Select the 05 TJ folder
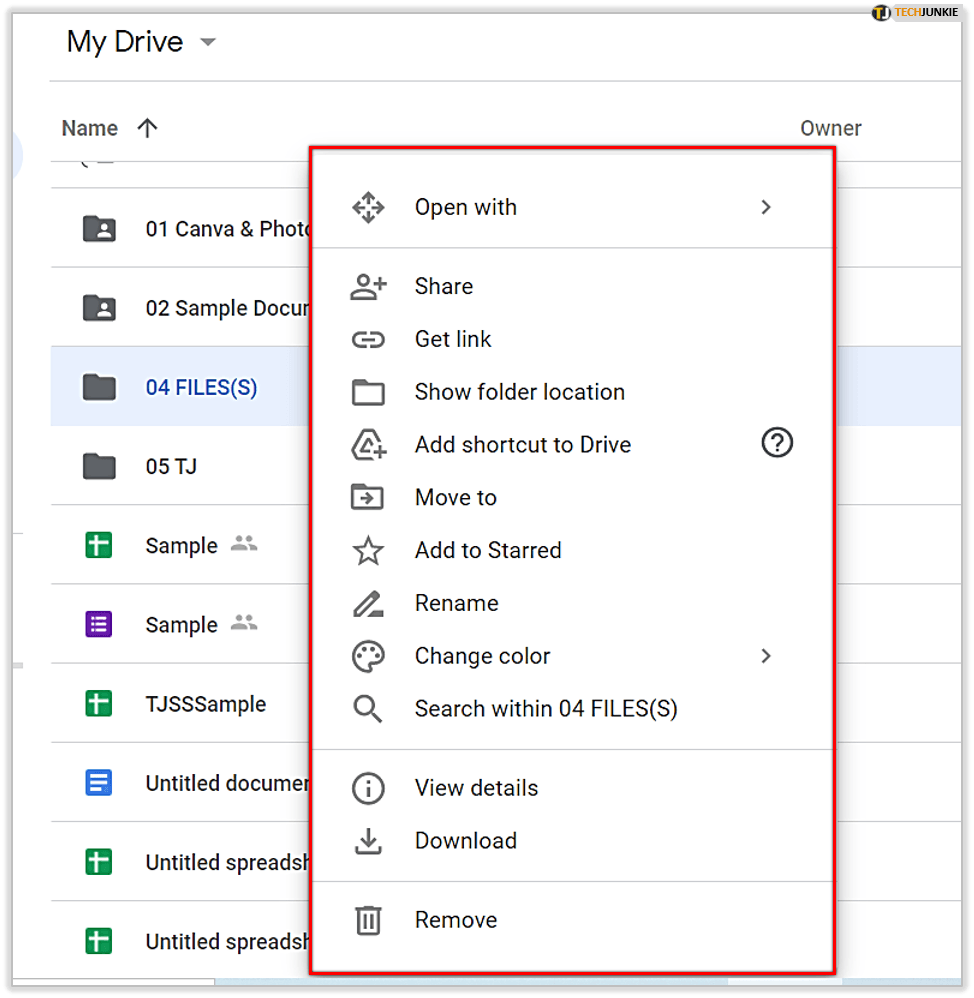The image size is (974, 998). 171,466
